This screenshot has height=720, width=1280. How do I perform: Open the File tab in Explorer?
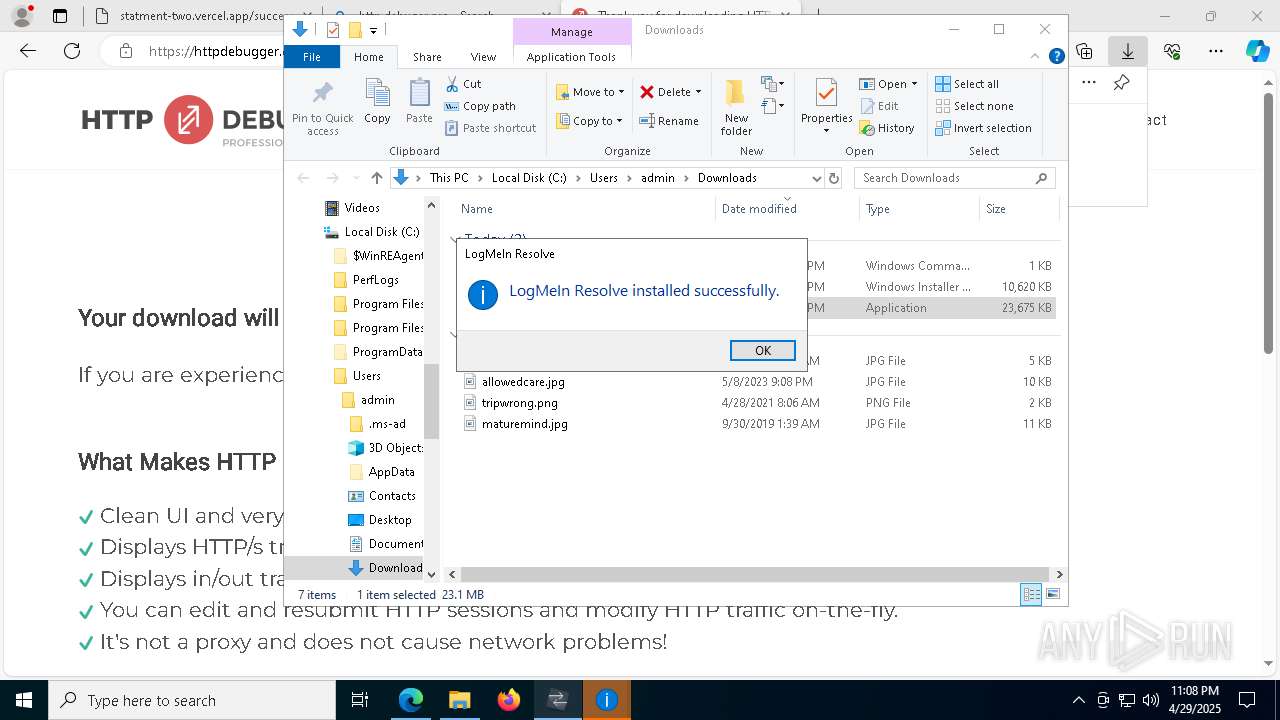[312, 57]
